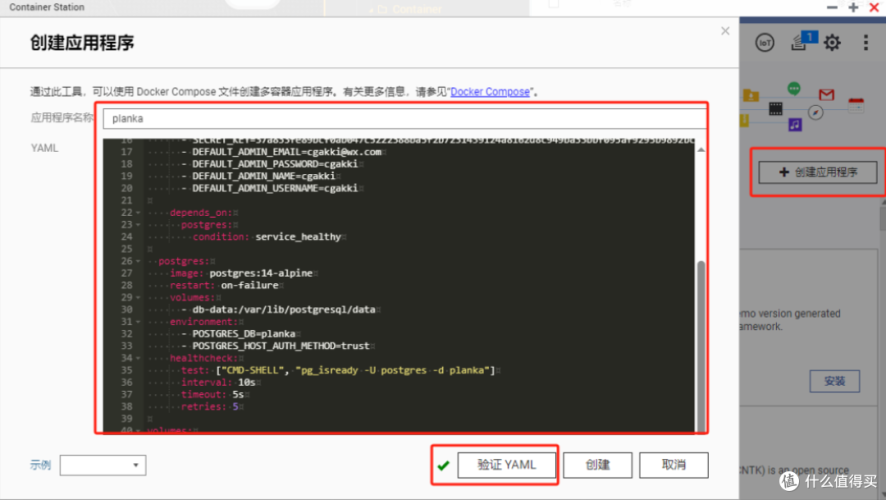
Task: Open the example (示例) dropdown
Action: [x=103, y=465]
